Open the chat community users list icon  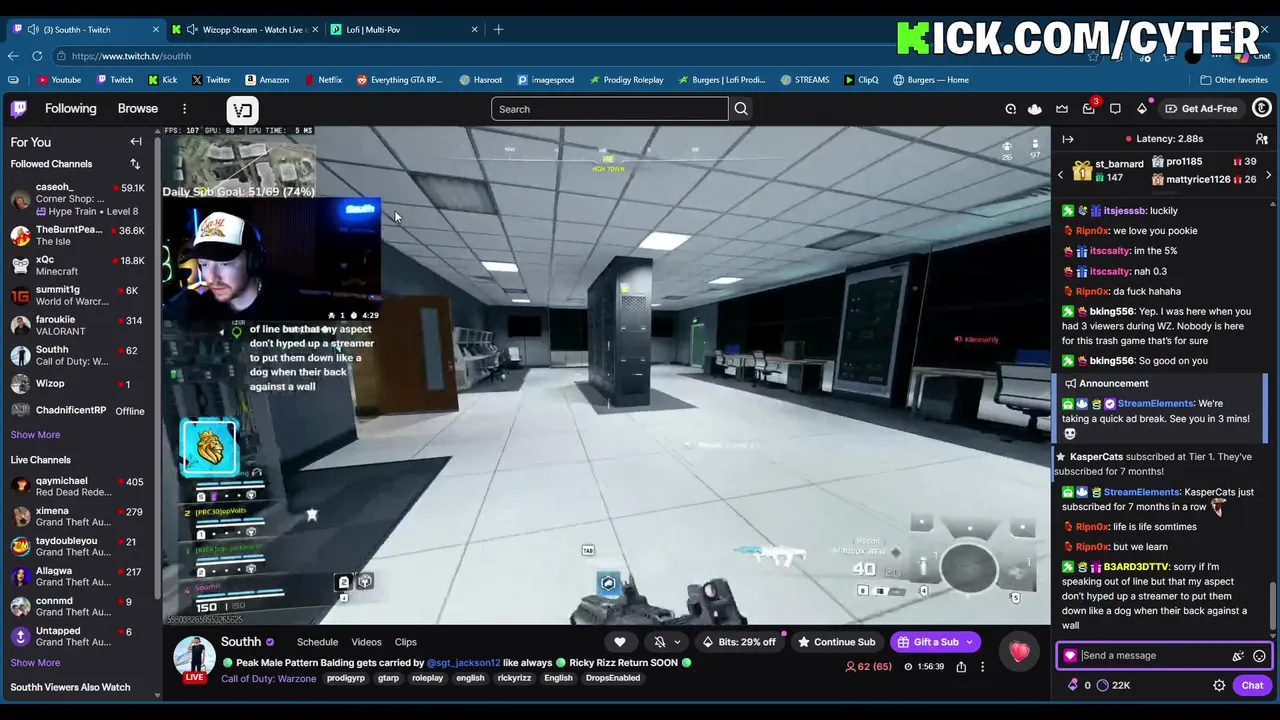point(1262,139)
